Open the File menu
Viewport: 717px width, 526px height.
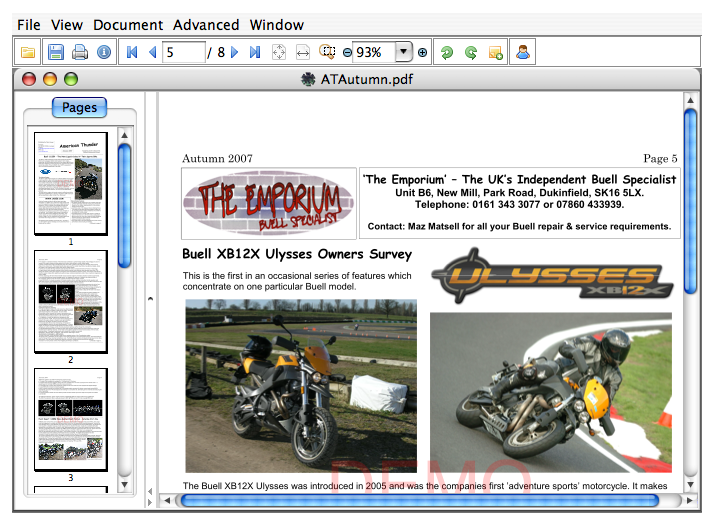pos(29,25)
